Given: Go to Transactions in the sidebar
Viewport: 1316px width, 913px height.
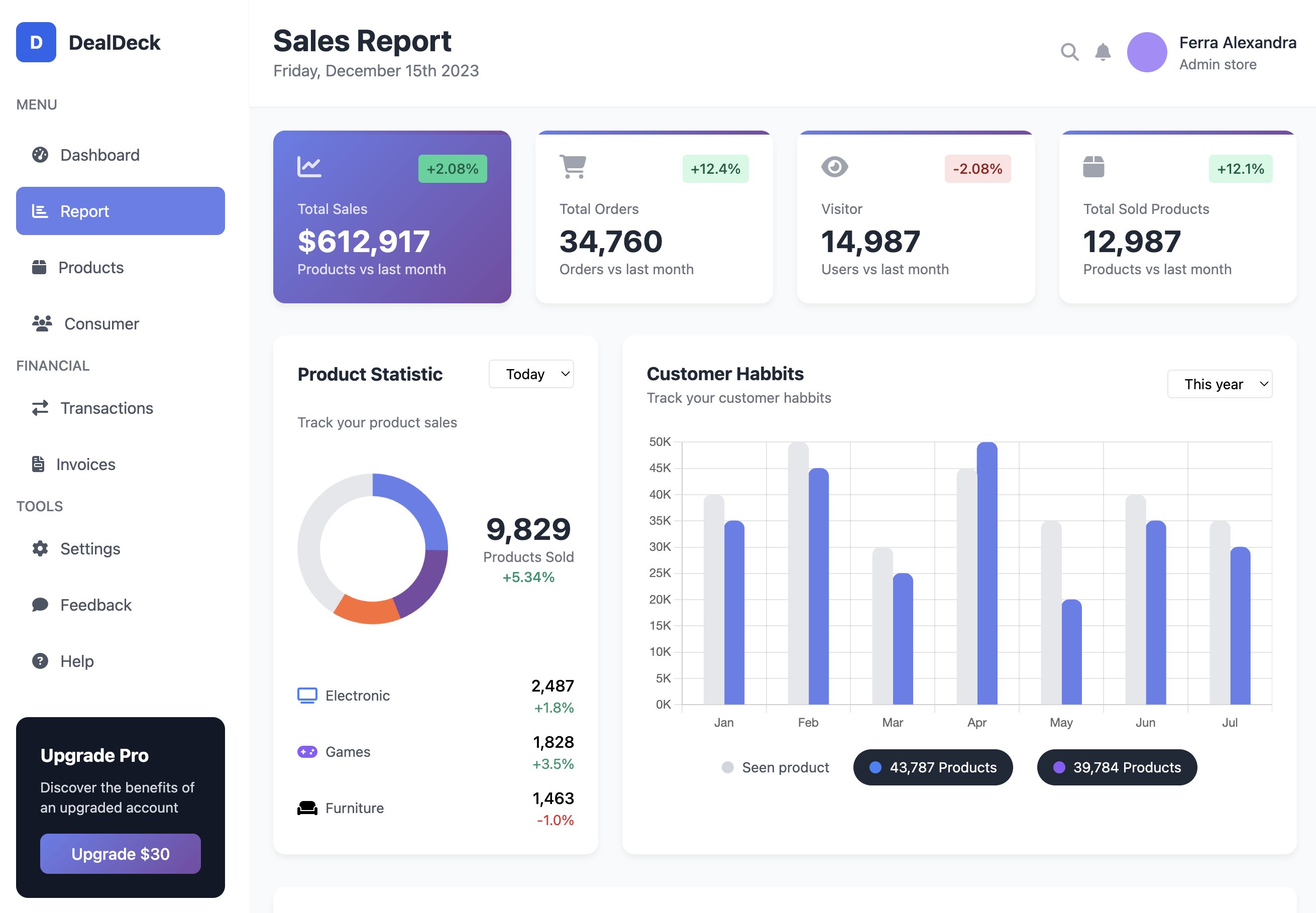Looking at the screenshot, I should 107,408.
